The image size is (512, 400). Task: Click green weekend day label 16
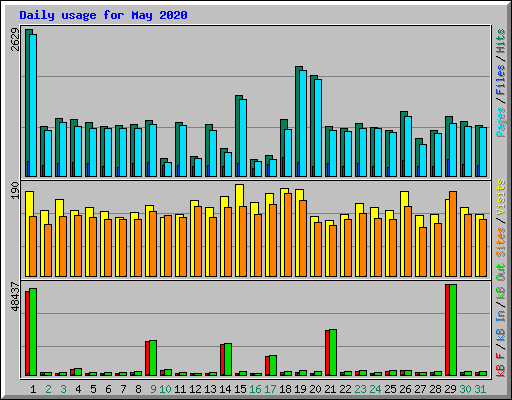(255, 389)
